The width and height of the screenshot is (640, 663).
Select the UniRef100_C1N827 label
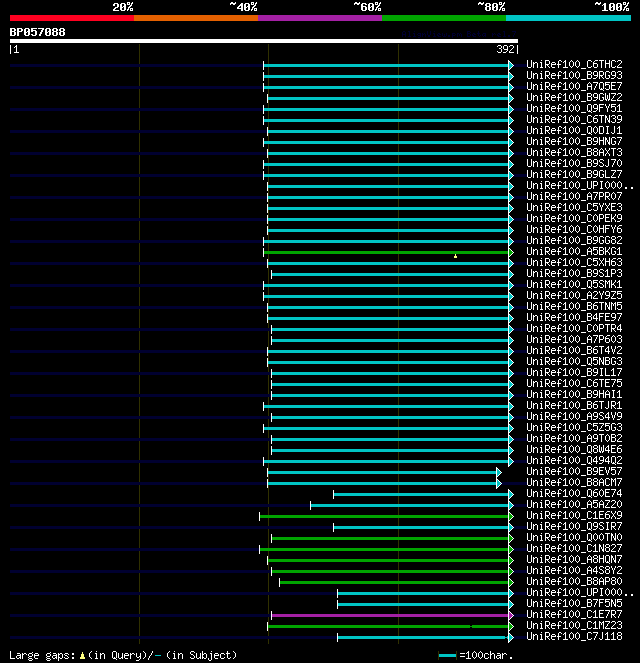574,548
